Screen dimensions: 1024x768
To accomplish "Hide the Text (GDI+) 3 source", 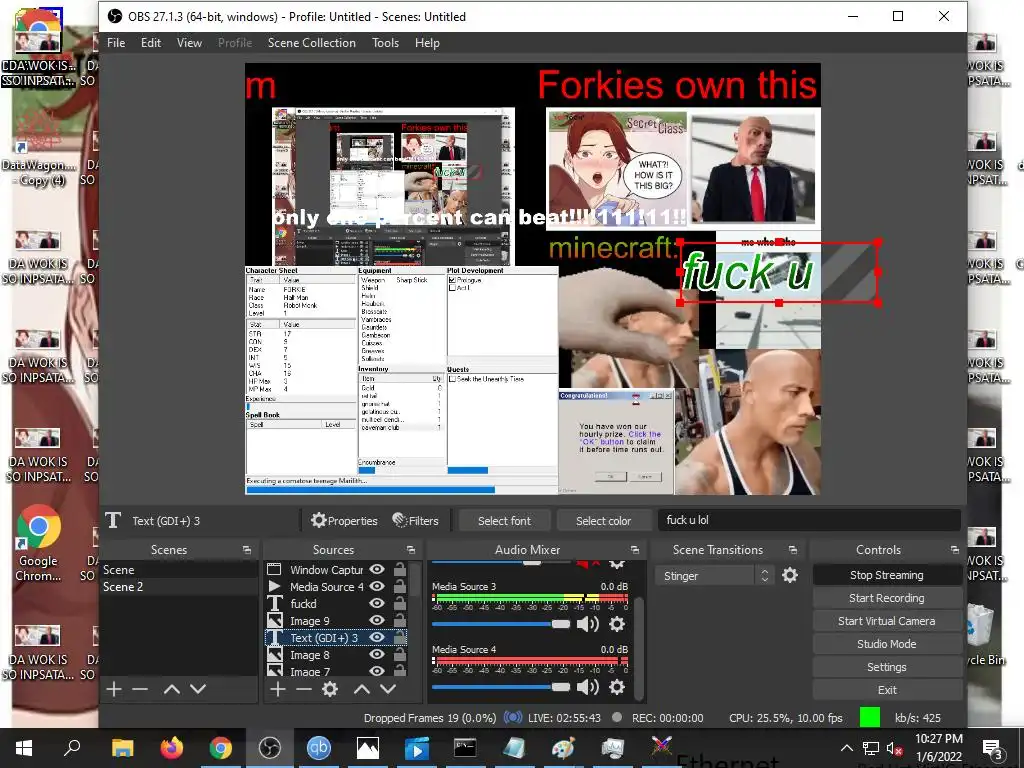I will pyautogui.click(x=377, y=637).
